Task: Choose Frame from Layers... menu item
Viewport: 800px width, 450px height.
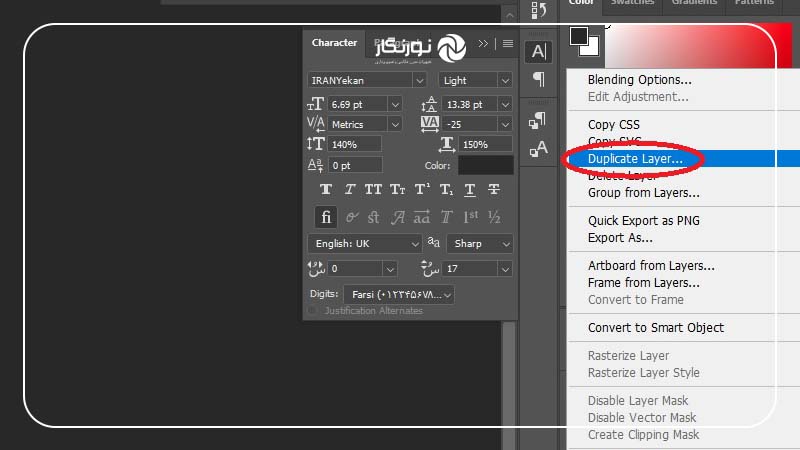Action: point(643,283)
